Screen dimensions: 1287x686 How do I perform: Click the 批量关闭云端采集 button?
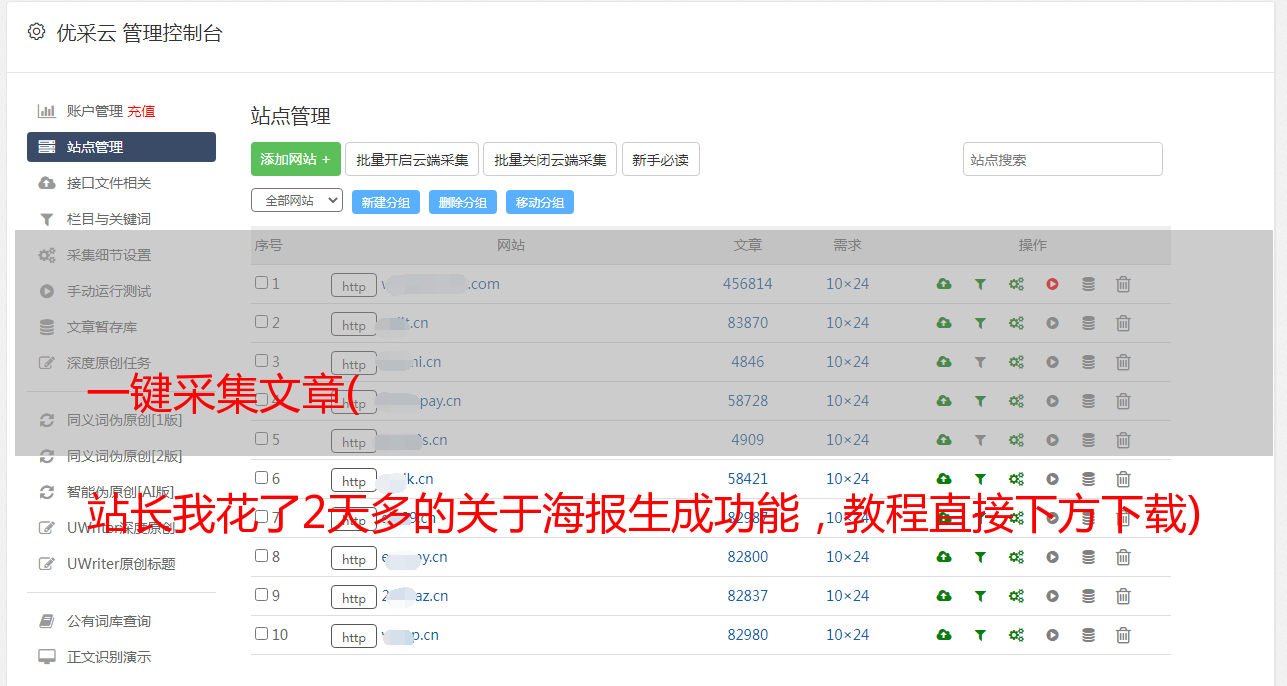pyautogui.click(x=550, y=159)
